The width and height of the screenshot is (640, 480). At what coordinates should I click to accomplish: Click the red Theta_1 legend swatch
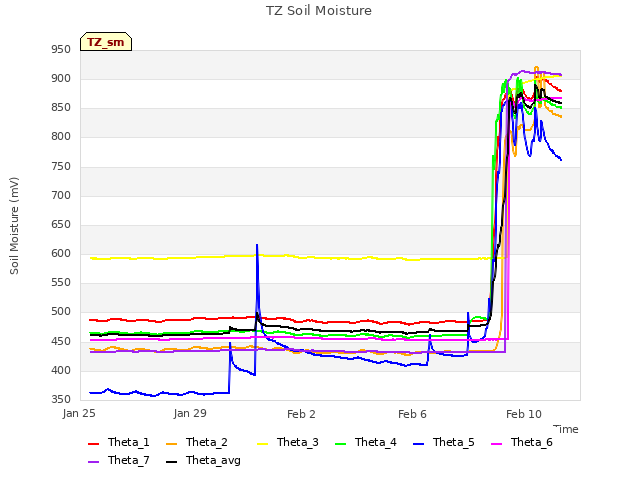point(93,444)
